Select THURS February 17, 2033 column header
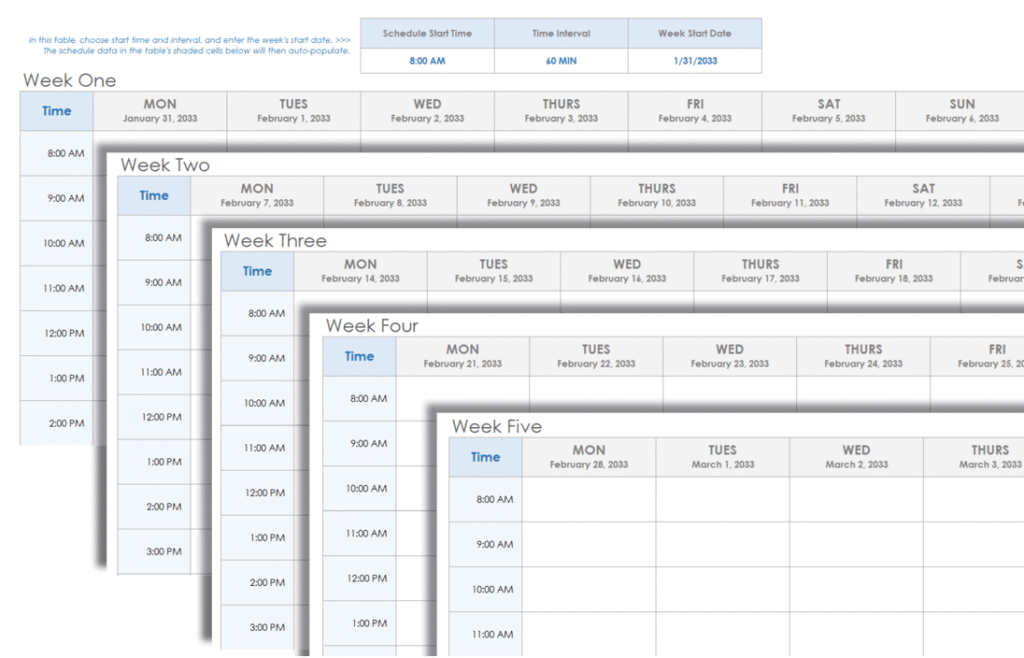The image size is (1024, 658). pyautogui.click(x=760, y=271)
